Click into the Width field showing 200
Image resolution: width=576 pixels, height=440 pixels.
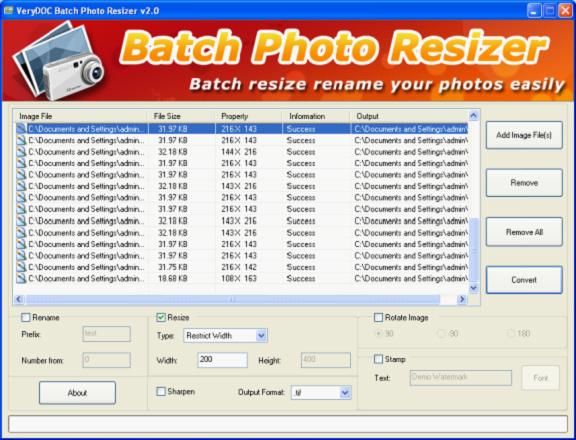pyautogui.click(x=222, y=360)
